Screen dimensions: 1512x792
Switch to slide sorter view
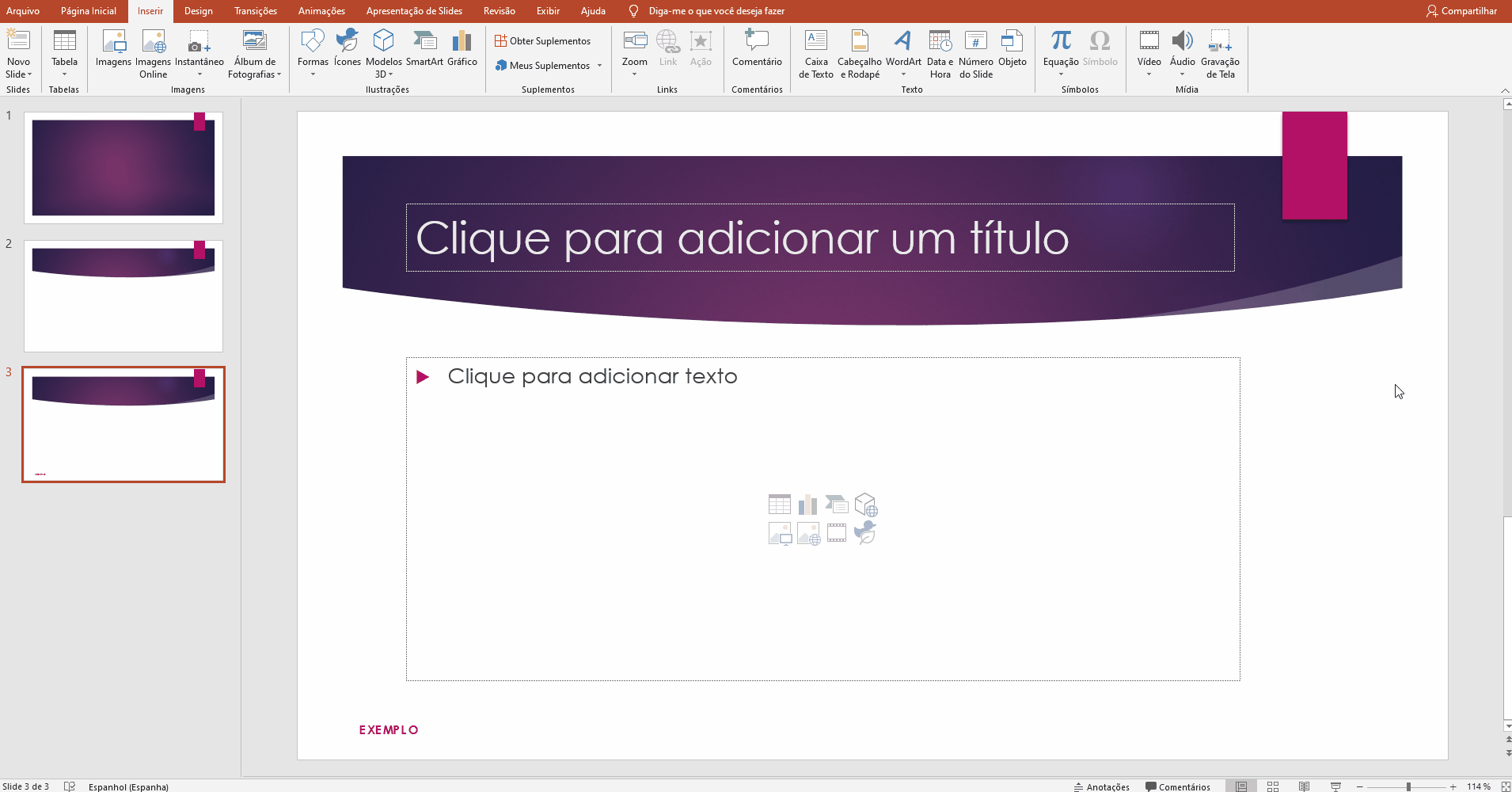(1273, 786)
